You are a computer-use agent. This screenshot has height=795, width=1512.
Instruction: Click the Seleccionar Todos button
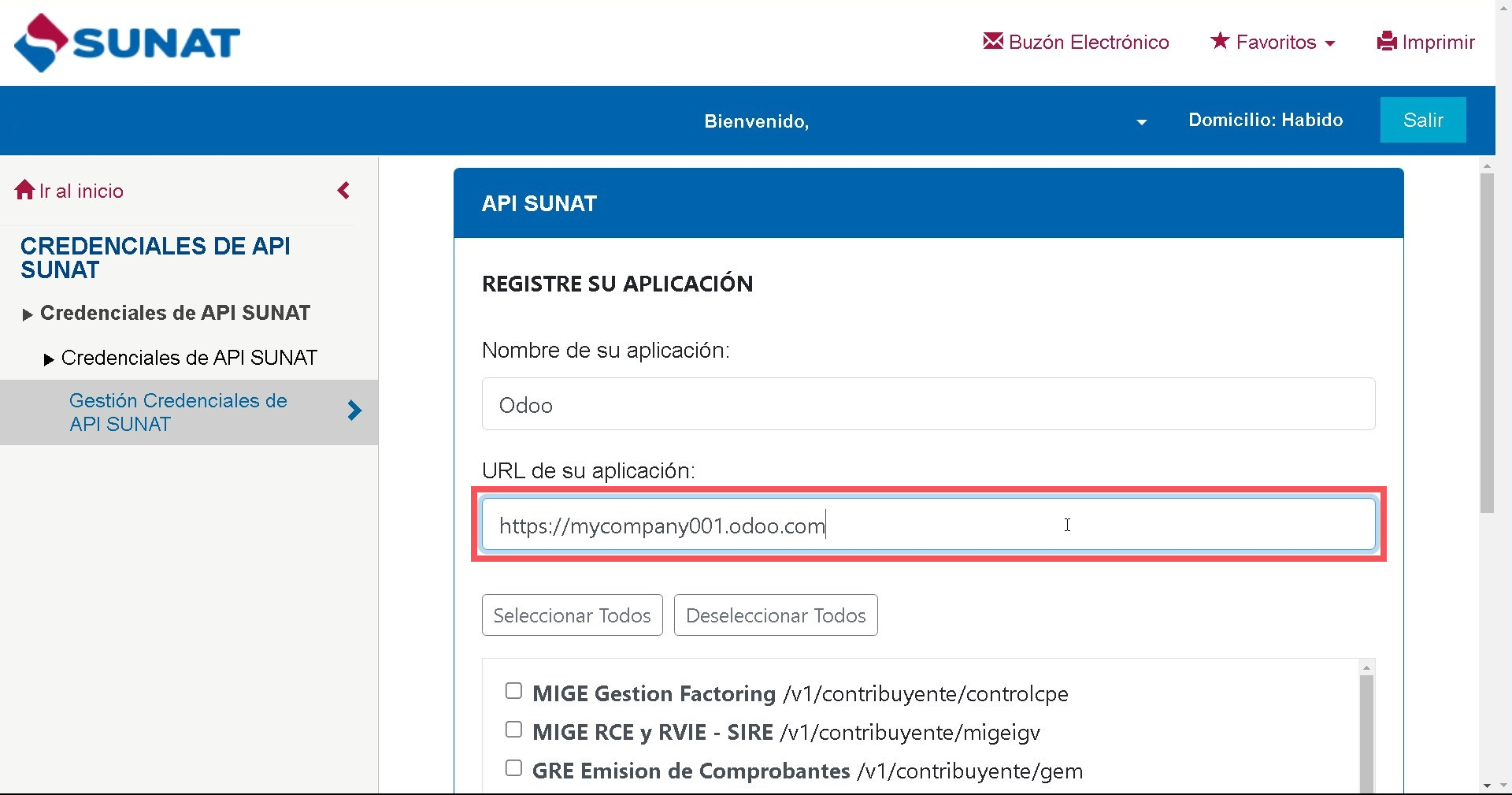[573, 615]
